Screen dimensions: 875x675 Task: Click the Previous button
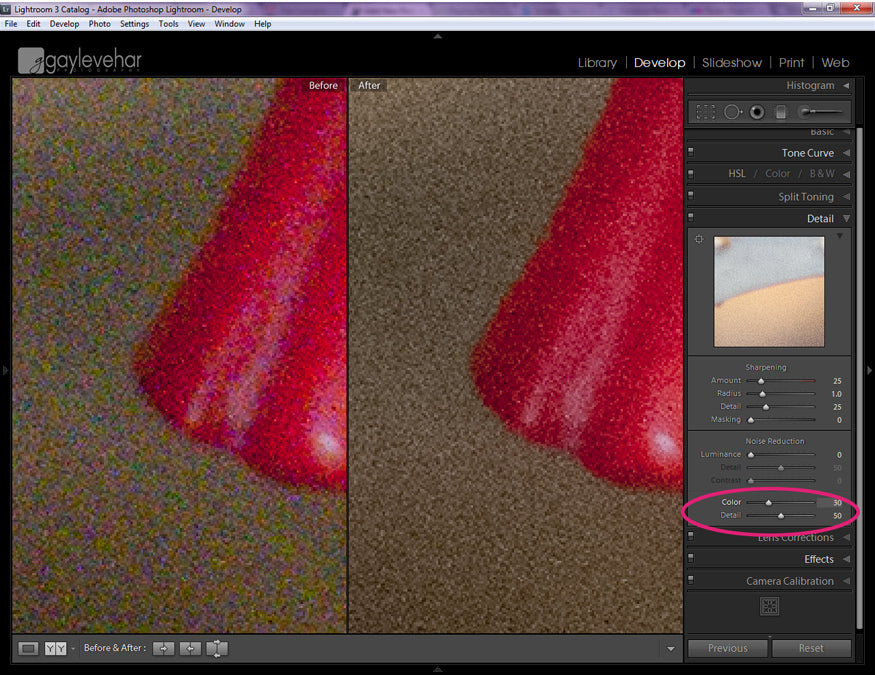(x=727, y=648)
